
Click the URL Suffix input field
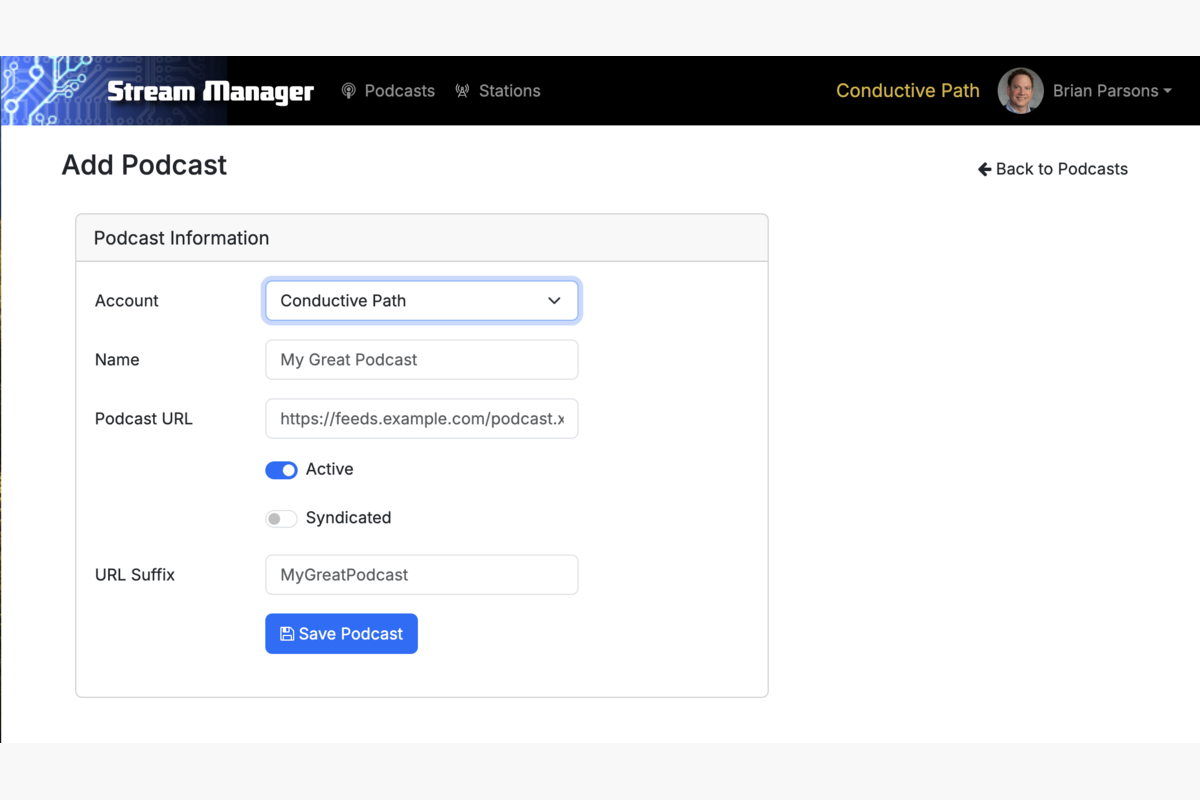tap(421, 574)
